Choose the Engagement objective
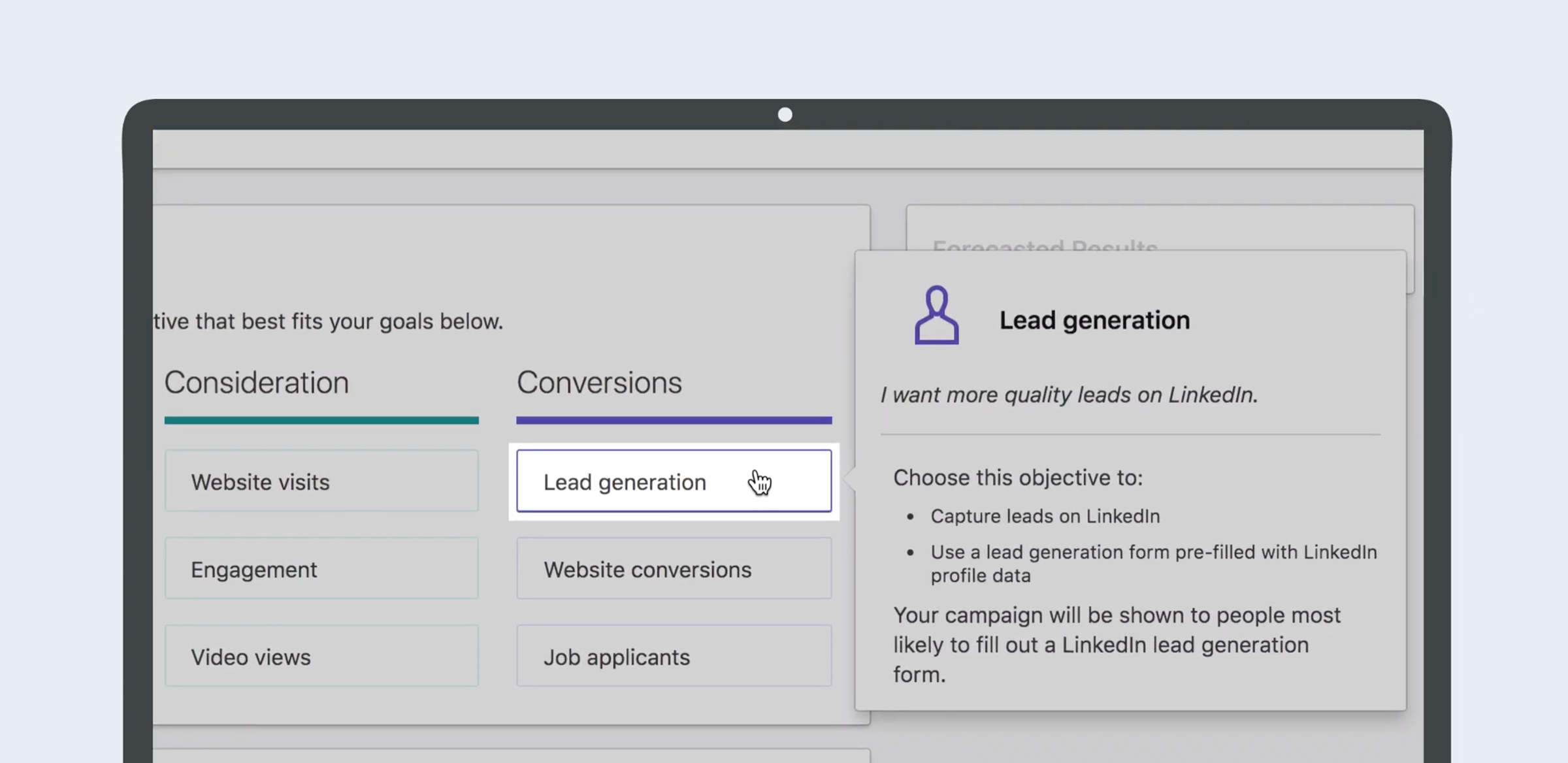The height and width of the screenshot is (763, 1568). tap(321, 569)
